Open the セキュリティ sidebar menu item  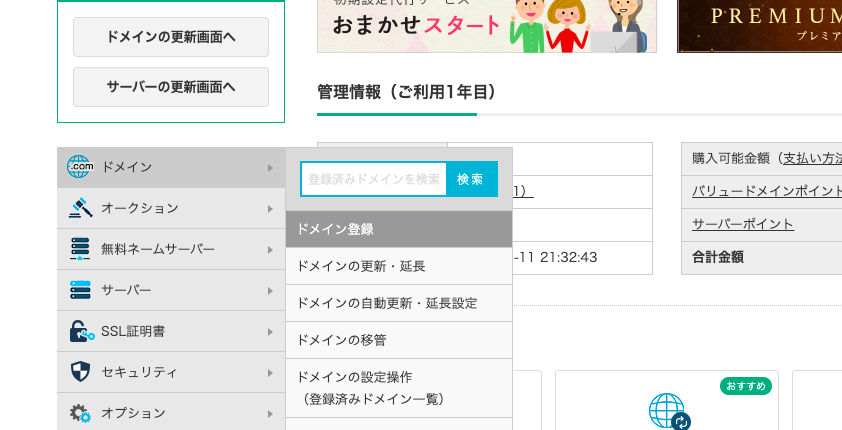[x=171, y=372]
